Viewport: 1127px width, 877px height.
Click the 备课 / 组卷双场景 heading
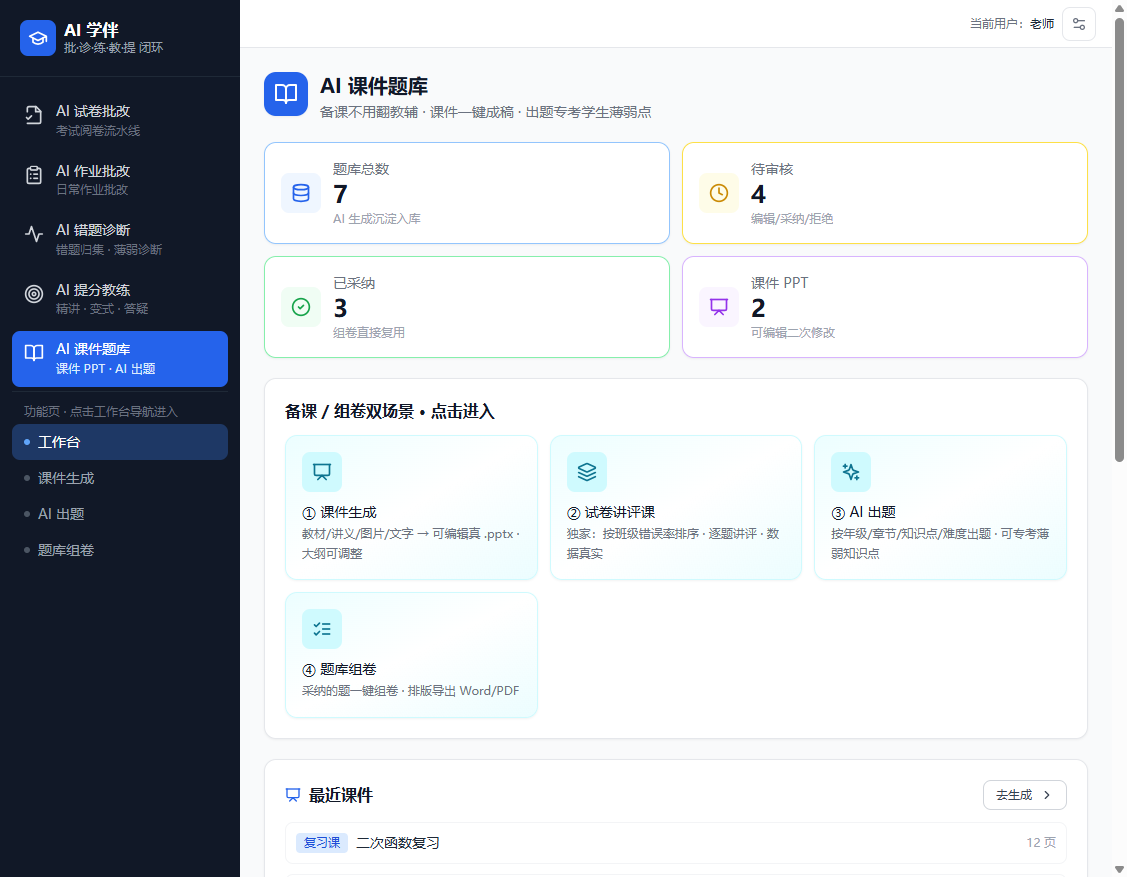tap(390, 411)
